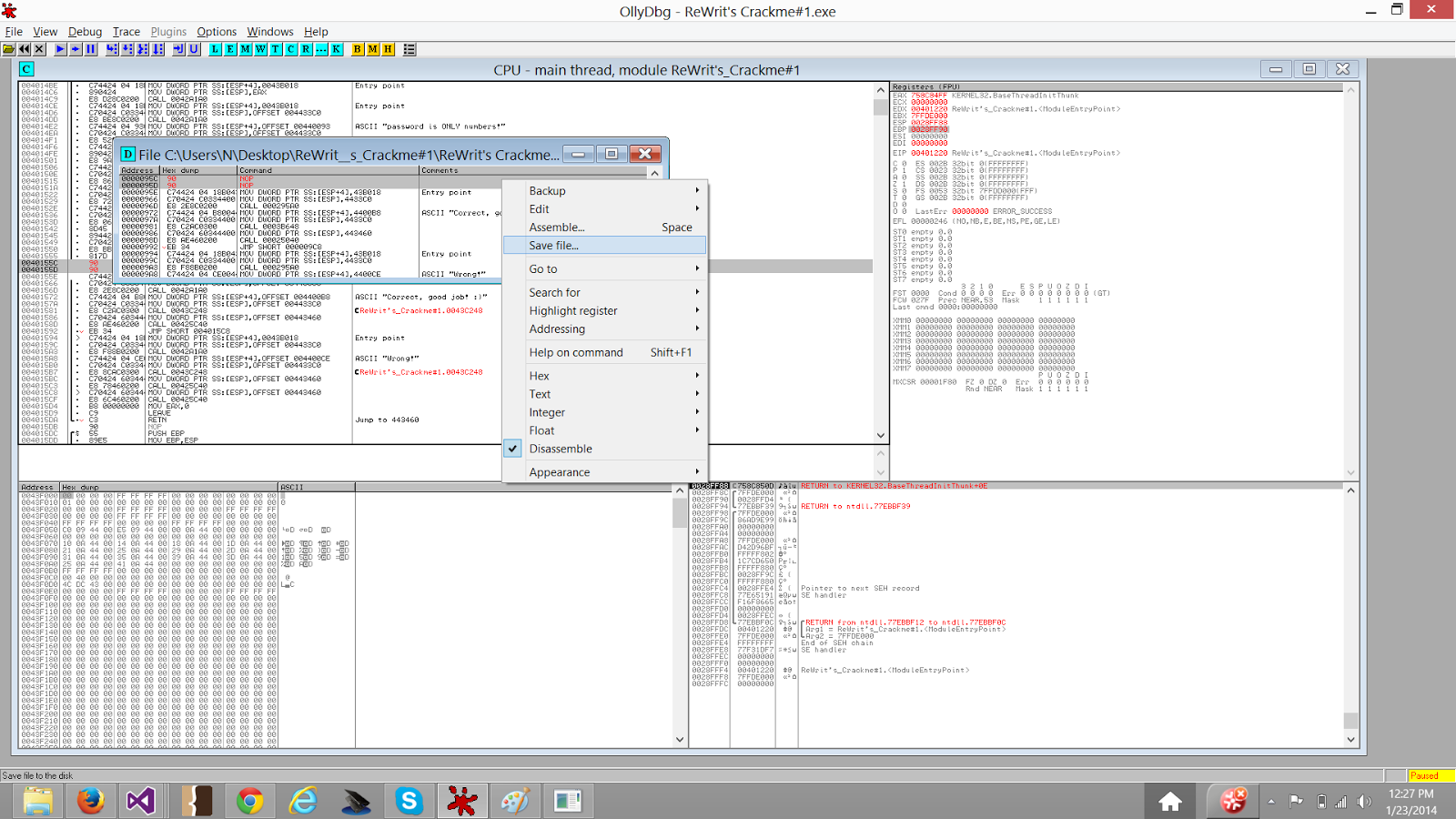Click the Hex dump column header in file window

[x=198, y=170]
